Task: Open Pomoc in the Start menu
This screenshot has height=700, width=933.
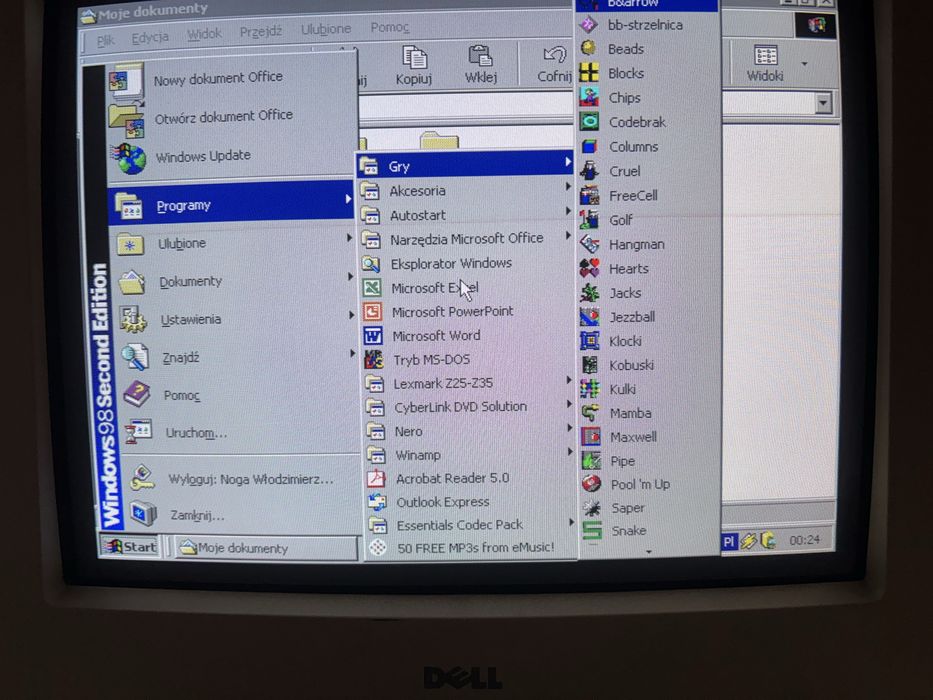Action: (237, 395)
